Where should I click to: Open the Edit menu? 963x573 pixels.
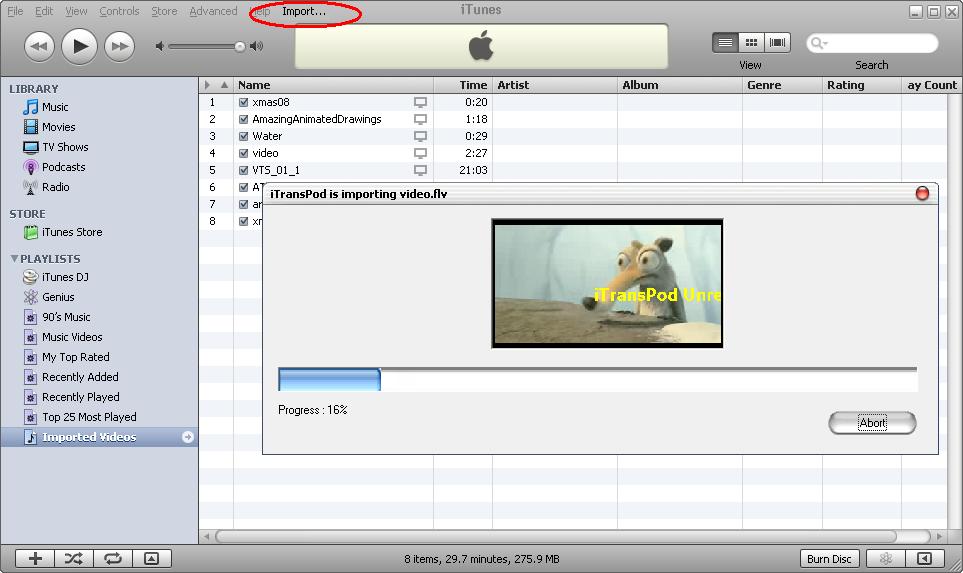click(x=44, y=11)
